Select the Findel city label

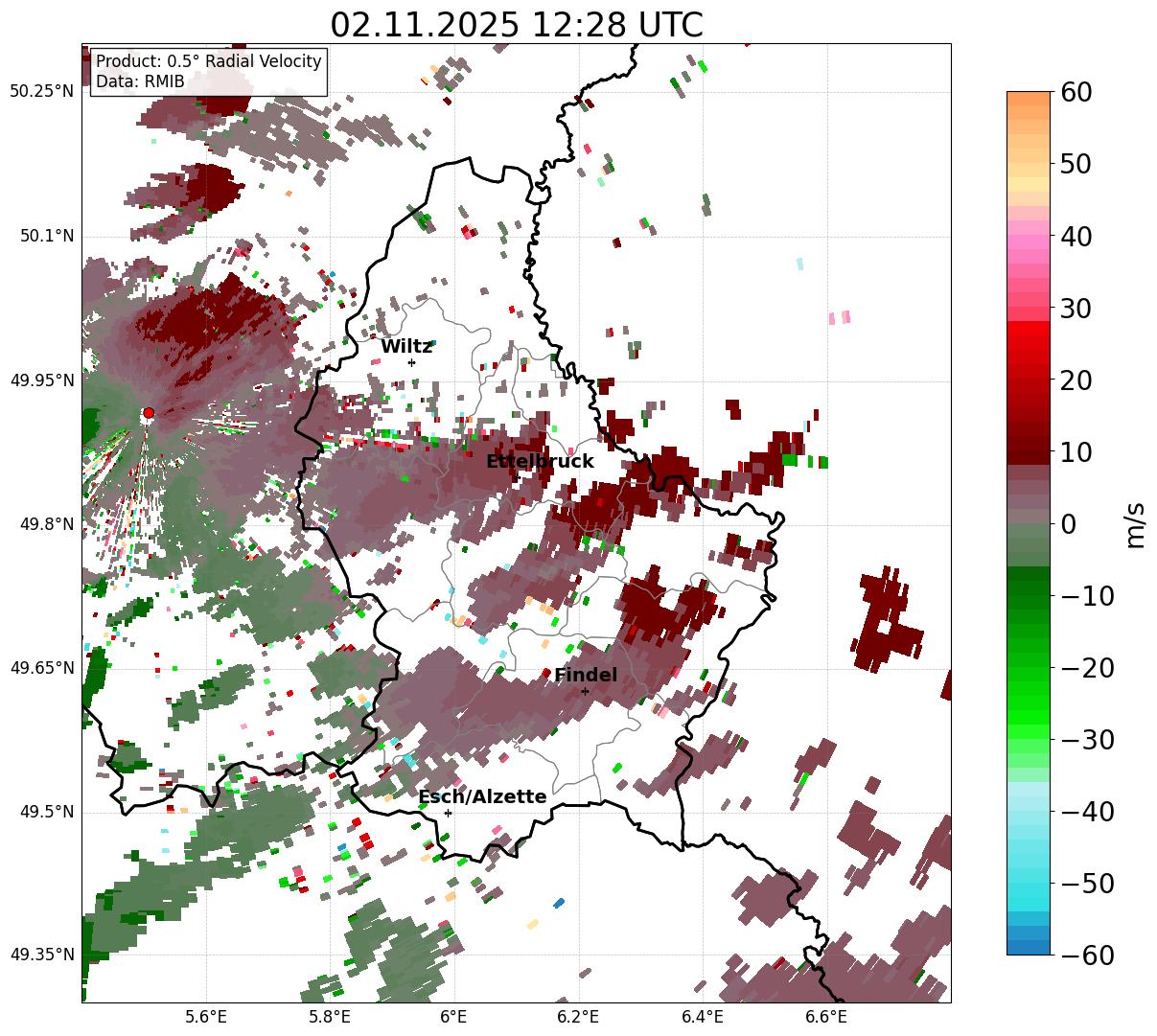point(586,676)
